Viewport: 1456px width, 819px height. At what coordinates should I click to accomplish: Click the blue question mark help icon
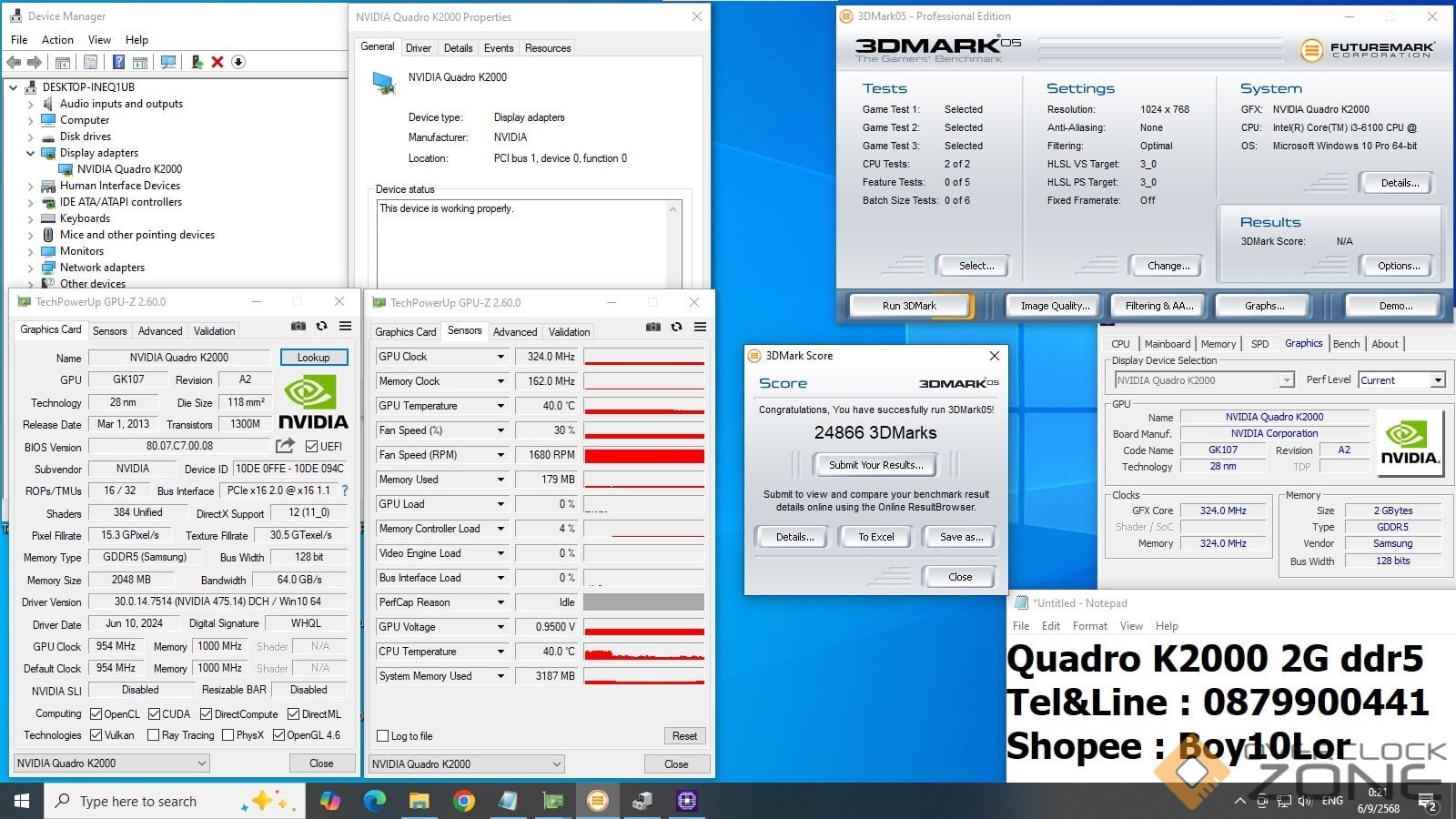point(118,62)
